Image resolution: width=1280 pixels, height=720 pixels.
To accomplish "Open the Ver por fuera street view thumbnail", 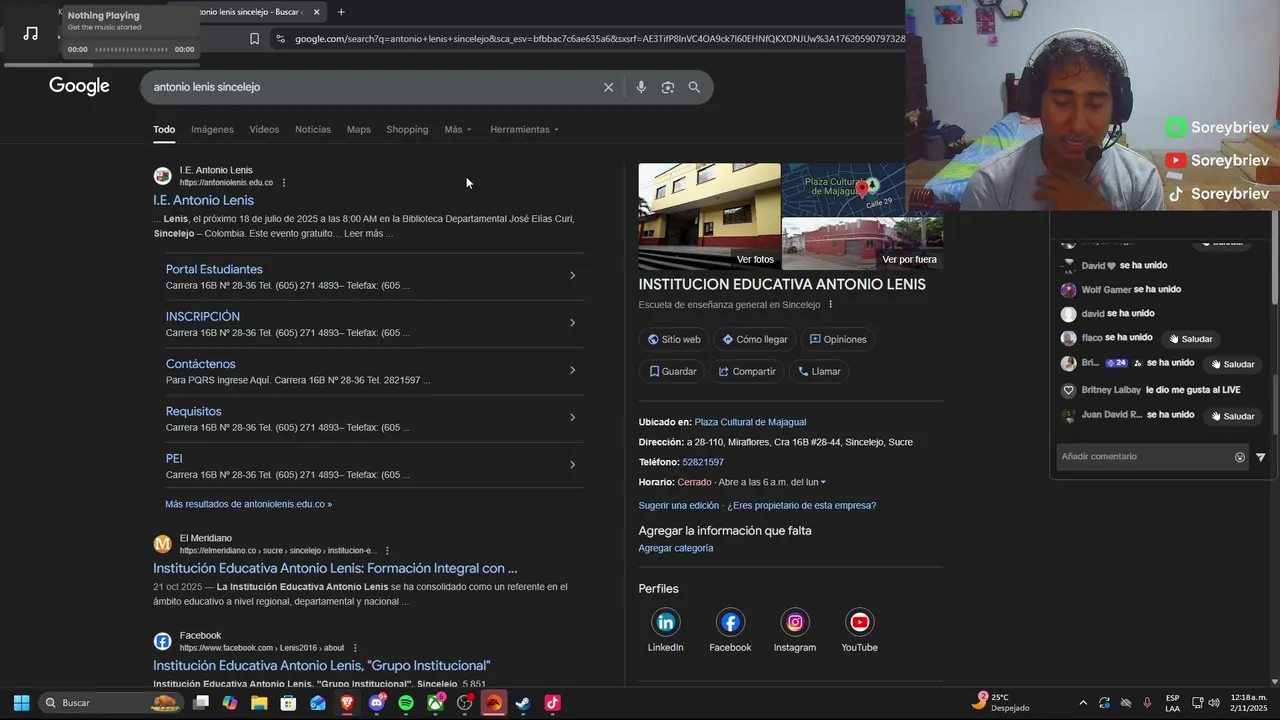I will click(x=862, y=243).
